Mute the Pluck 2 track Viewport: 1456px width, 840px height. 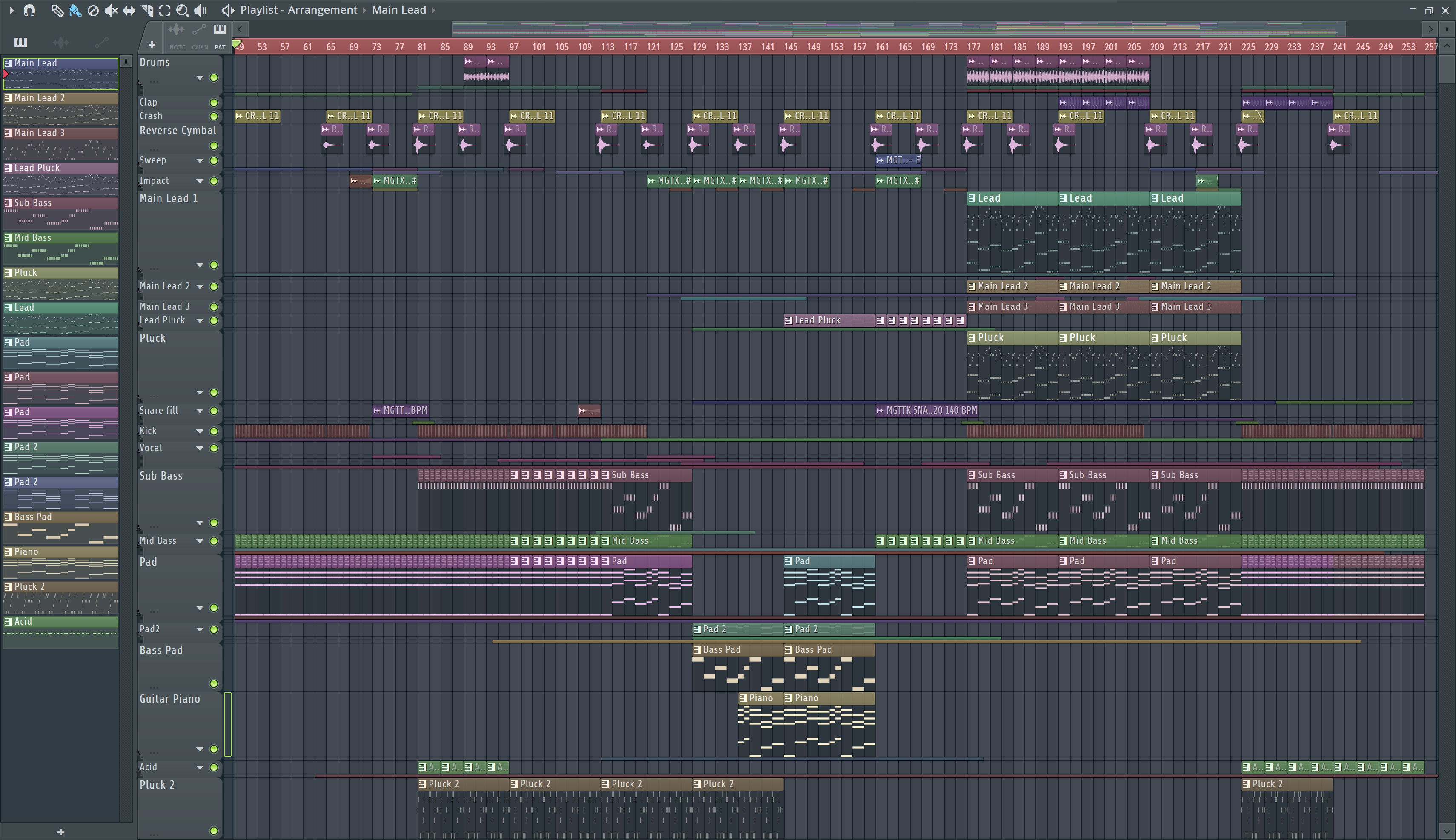(x=214, y=831)
